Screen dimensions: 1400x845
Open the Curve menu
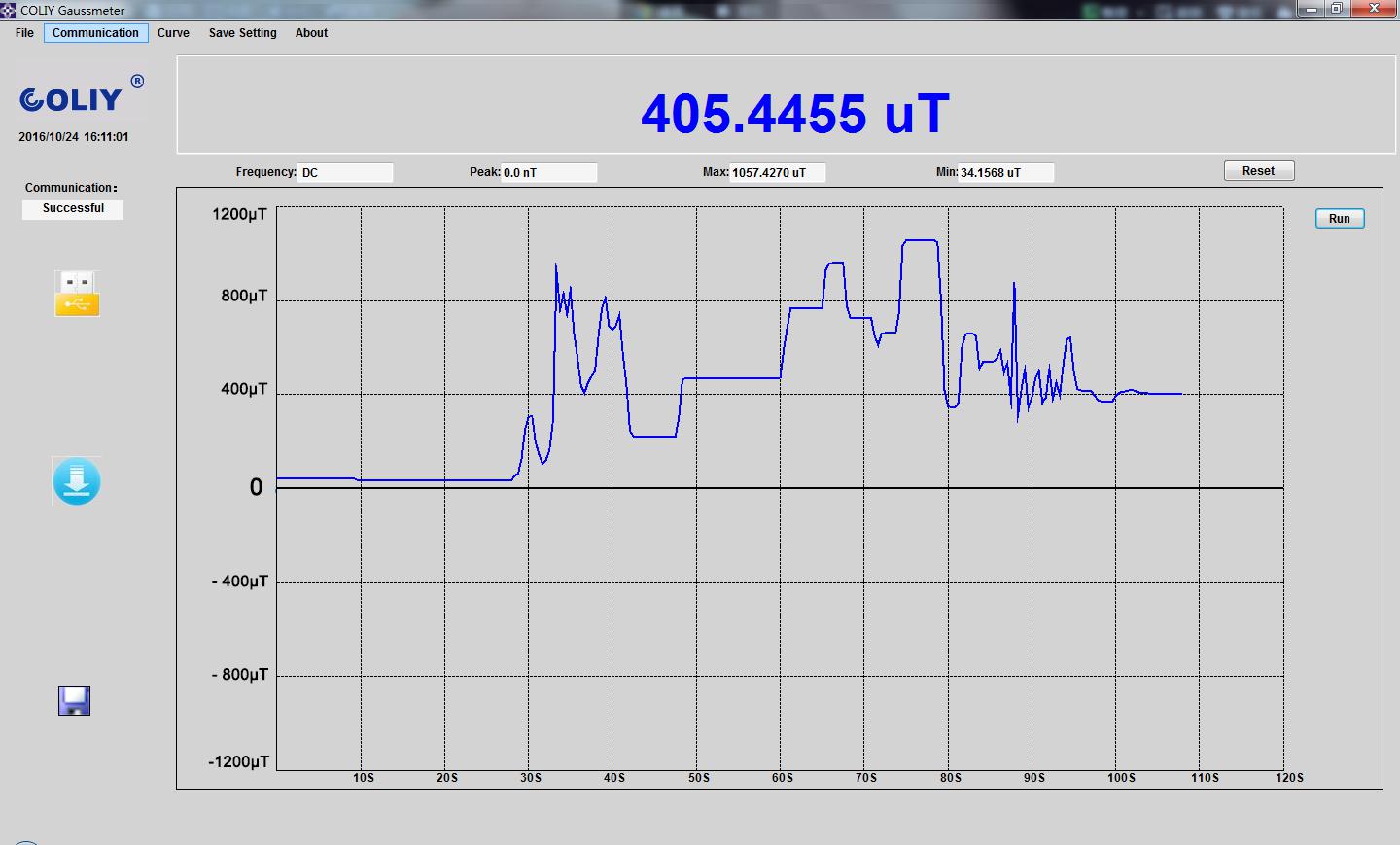tap(173, 33)
